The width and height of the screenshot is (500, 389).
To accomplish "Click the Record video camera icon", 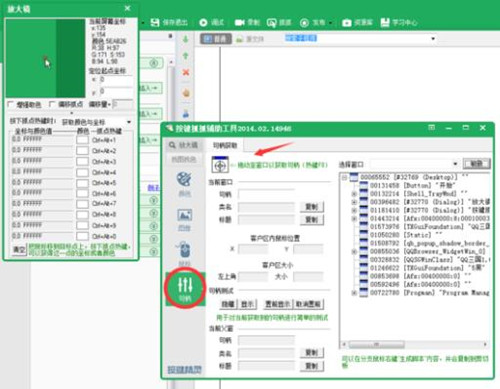I will coord(239,23).
